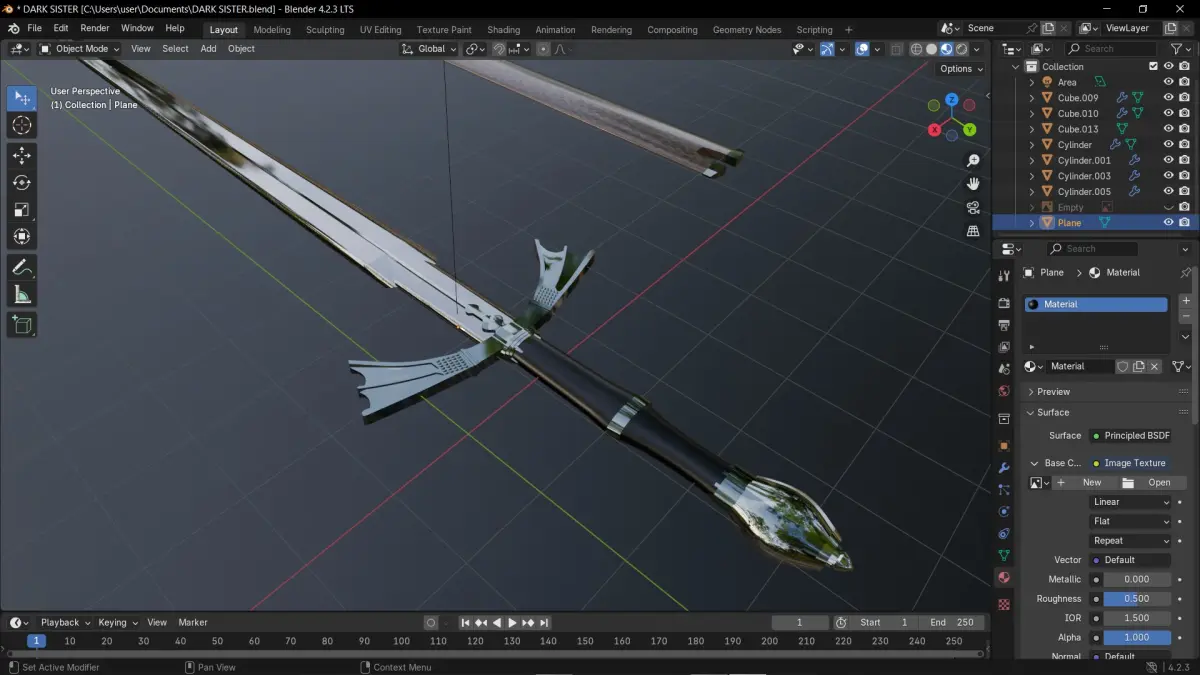
Task: Open Repeat extension dropdown
Action: (1130, 541)
